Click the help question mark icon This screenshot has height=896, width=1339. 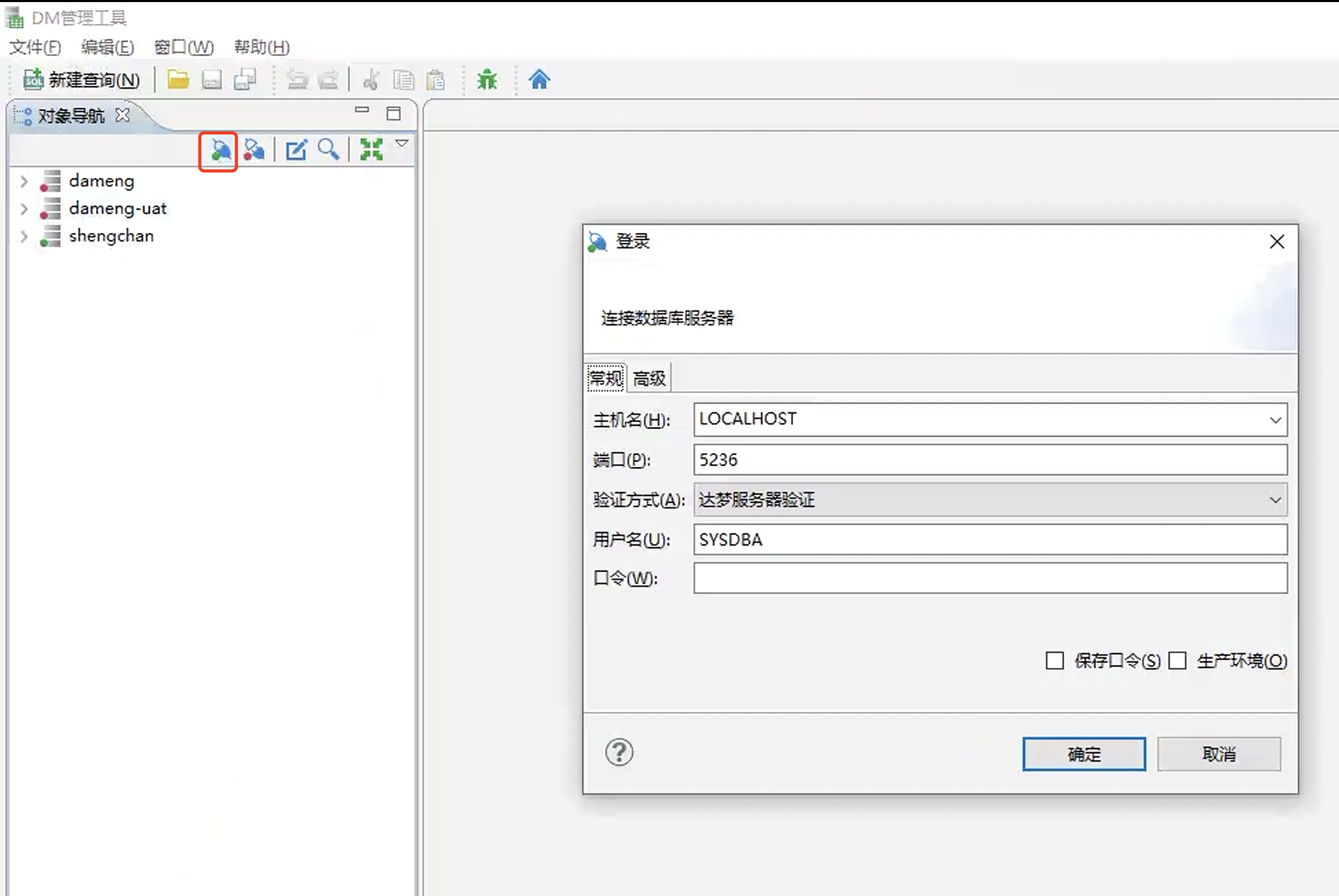click(619, 752)
